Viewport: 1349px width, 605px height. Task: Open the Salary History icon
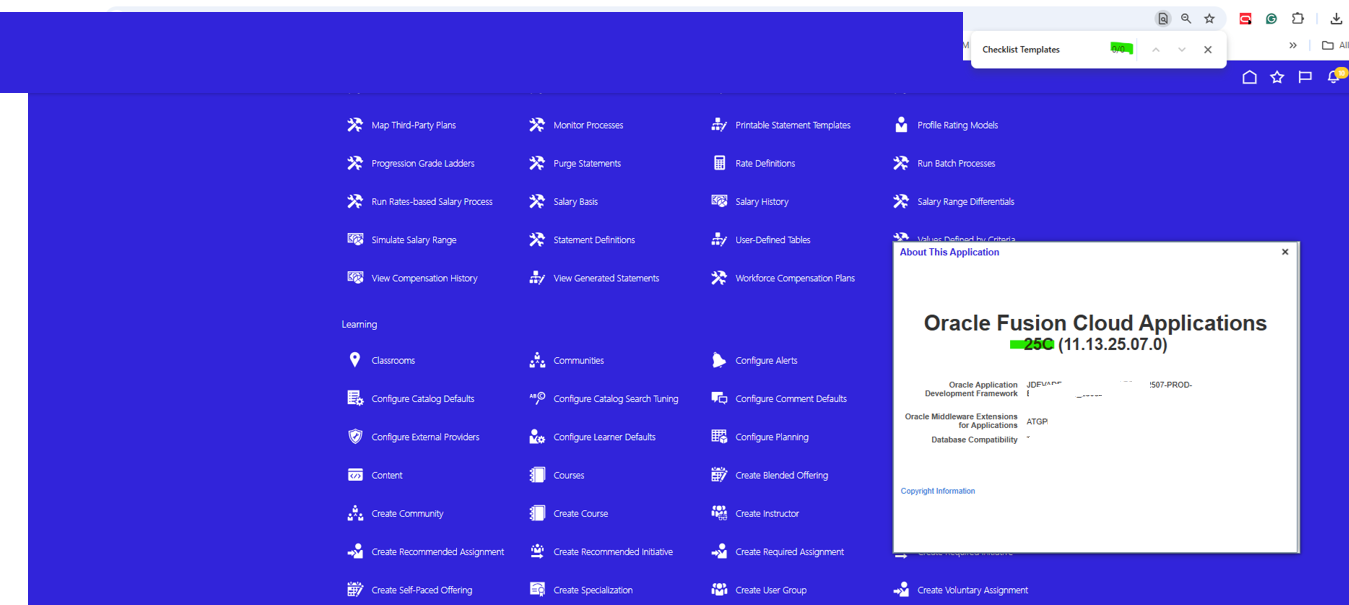pyautogui.click(x=719, y=201)
